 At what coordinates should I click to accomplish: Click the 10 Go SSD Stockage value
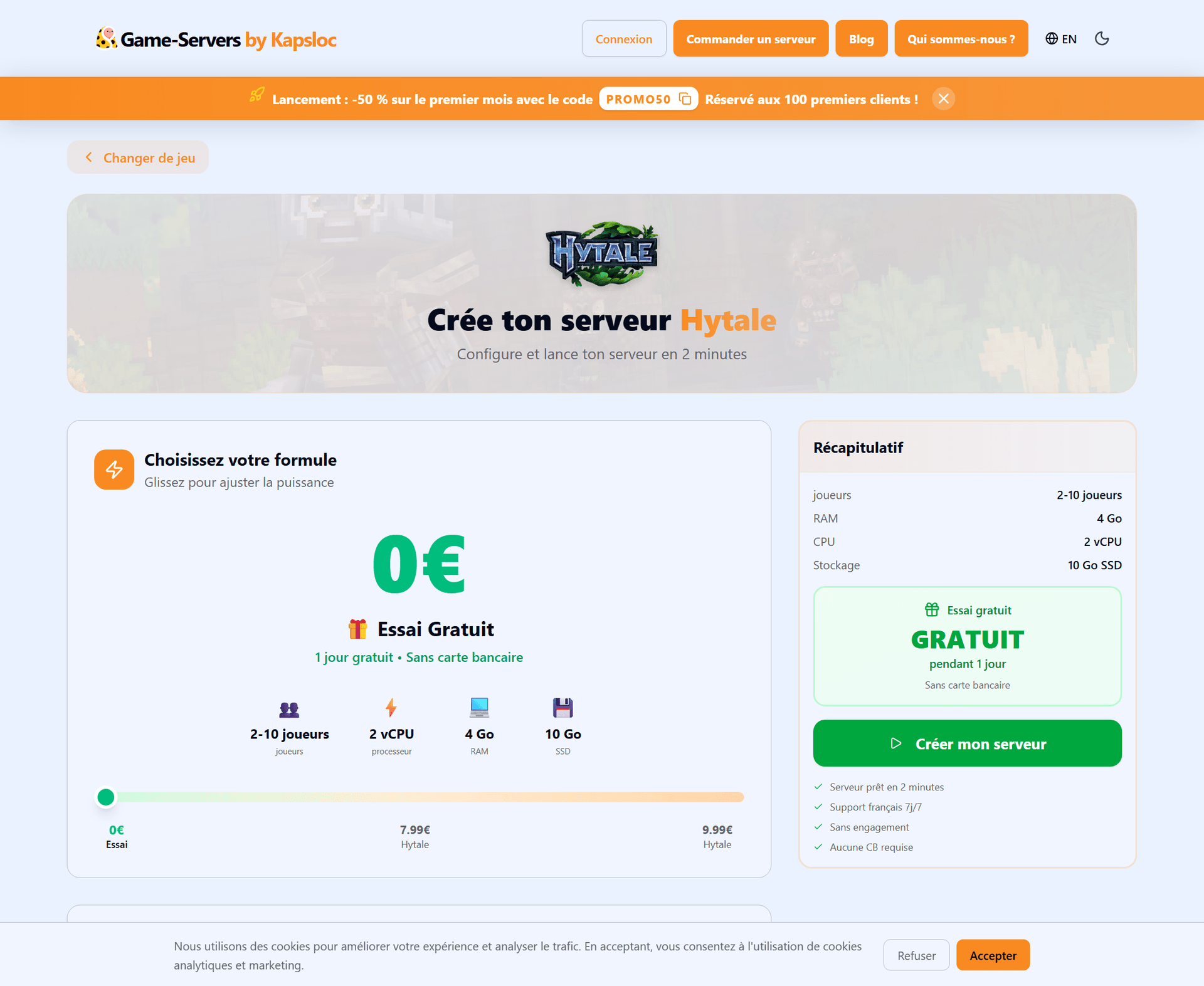click(x=1094, y=565)
